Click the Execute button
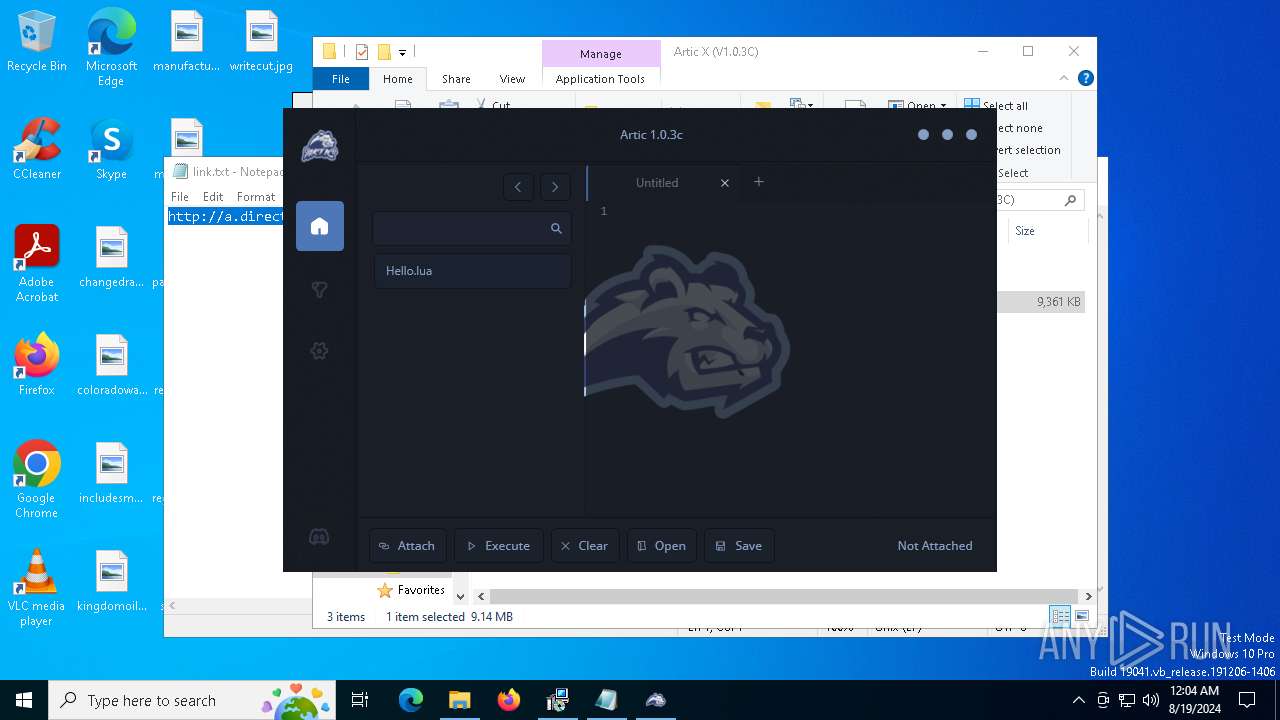Screen dimensions: 1280x720 coord(498,546)
